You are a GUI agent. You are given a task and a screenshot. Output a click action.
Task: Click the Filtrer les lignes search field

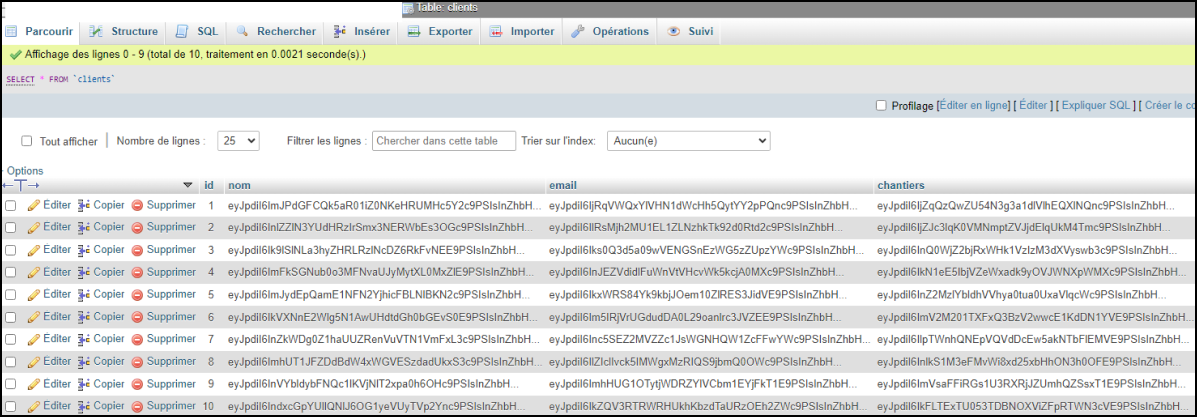coord(443,141)
